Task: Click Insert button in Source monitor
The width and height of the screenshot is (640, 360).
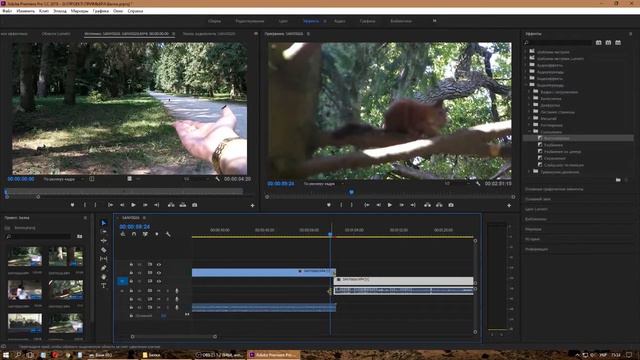Action: click(x=171, y=205)
